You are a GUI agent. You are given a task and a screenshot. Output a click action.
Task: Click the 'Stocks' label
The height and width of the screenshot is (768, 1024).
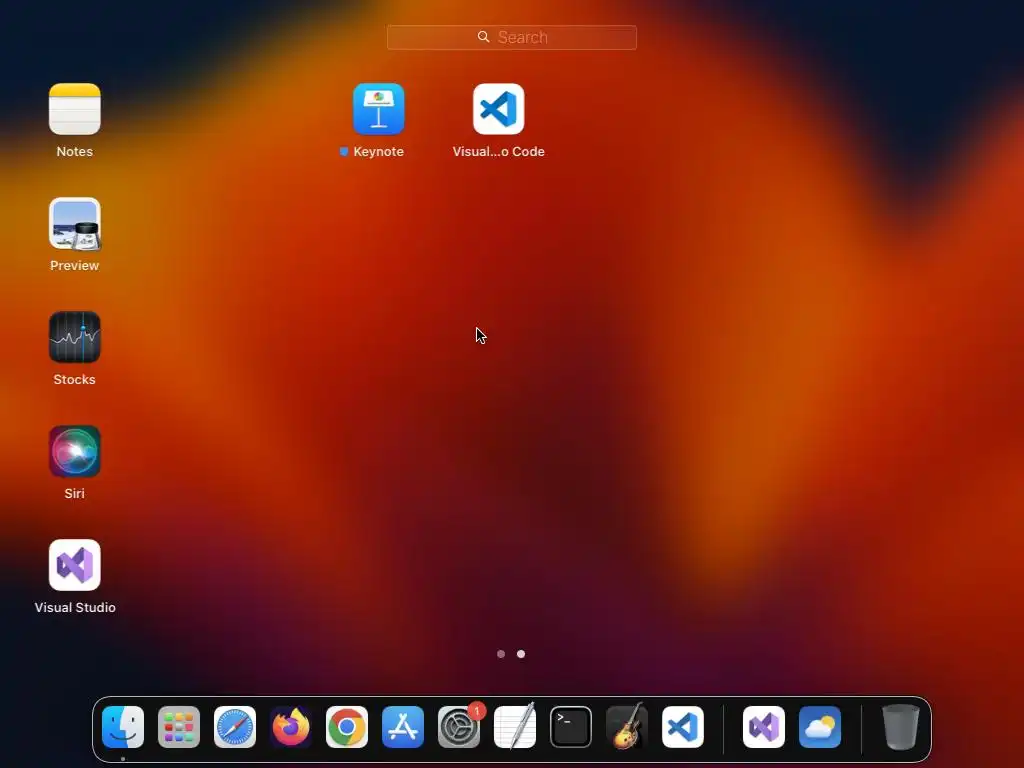pos(74,379)
